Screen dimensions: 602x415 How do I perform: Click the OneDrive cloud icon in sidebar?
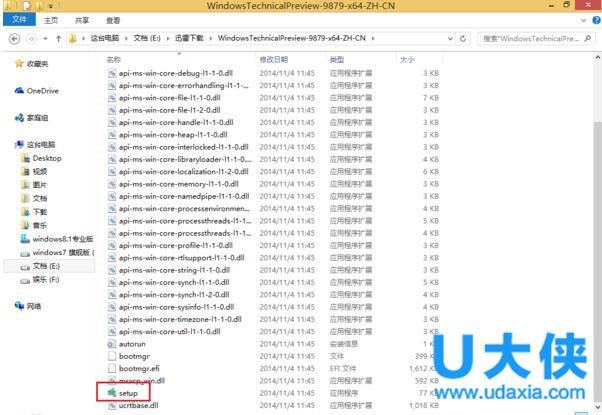coord(20,90)
